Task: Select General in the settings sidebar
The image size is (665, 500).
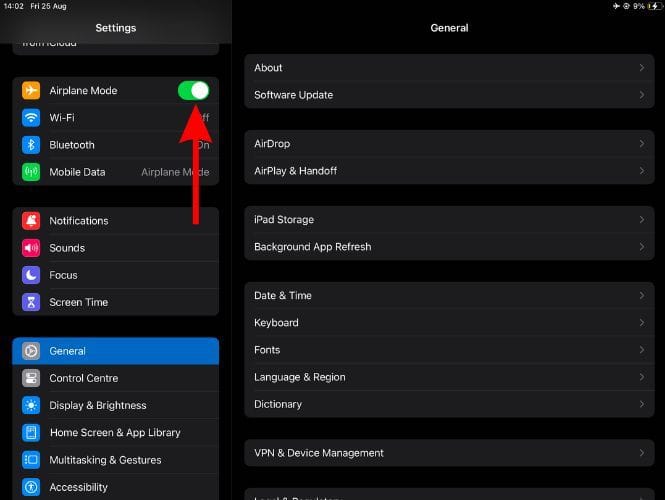Action: click(x=115, y=351)
